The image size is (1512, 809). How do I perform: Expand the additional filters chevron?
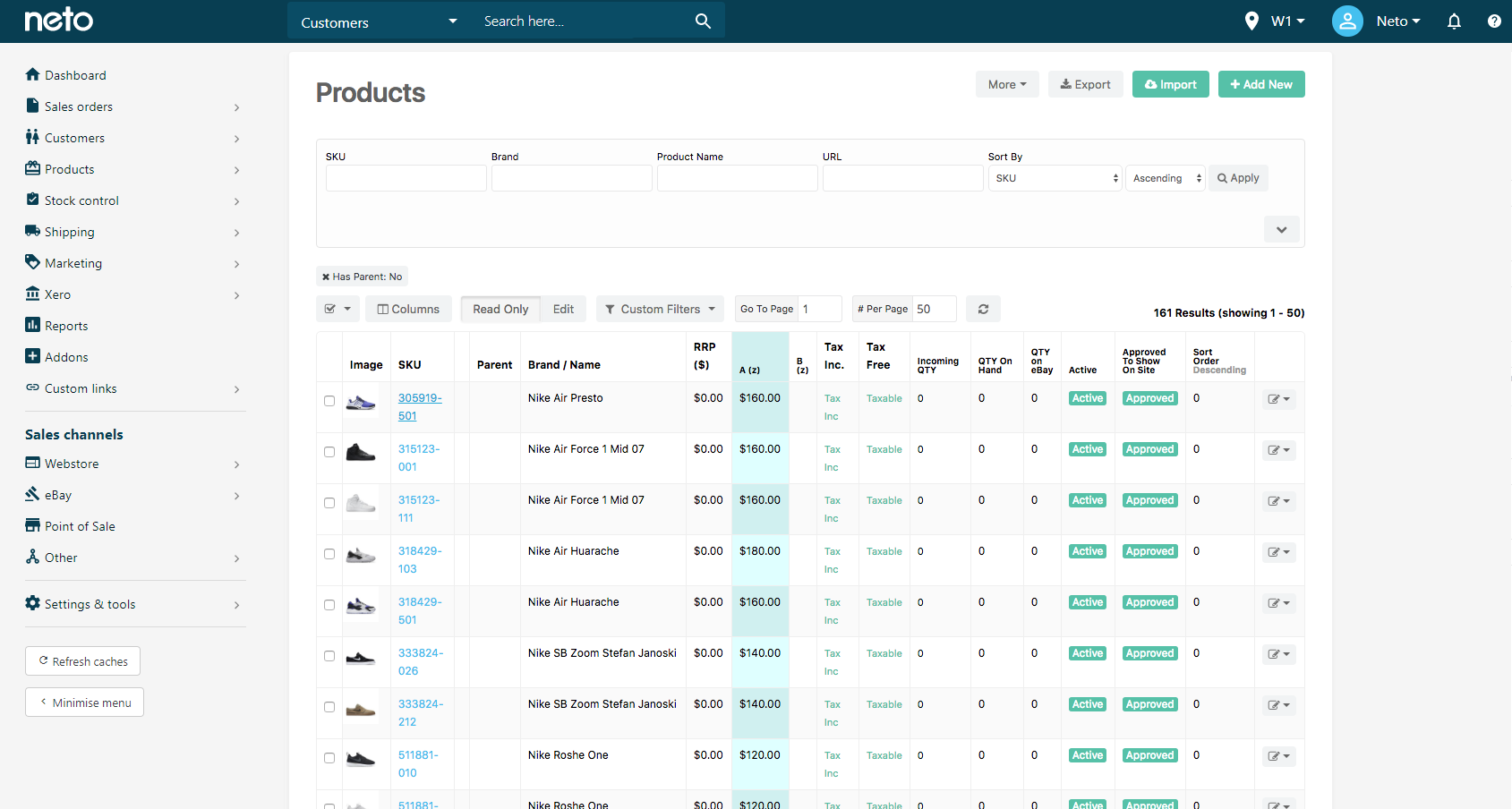(x=1281, y=229)
